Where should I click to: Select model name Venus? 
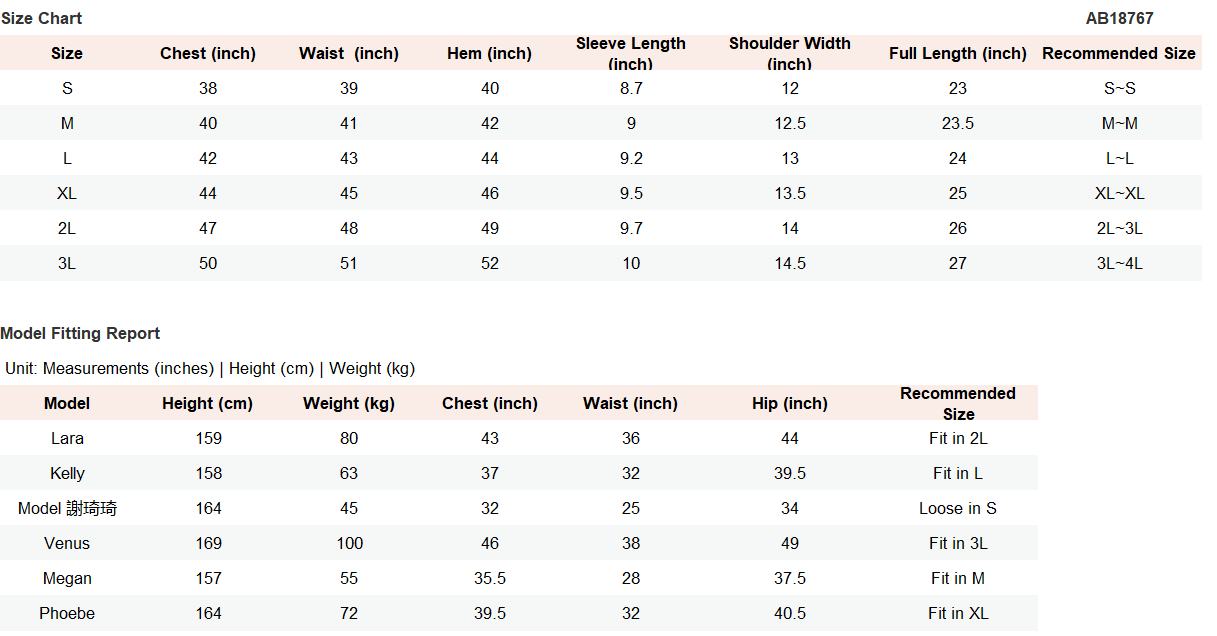pyautogui.click(x=67, y=543)
